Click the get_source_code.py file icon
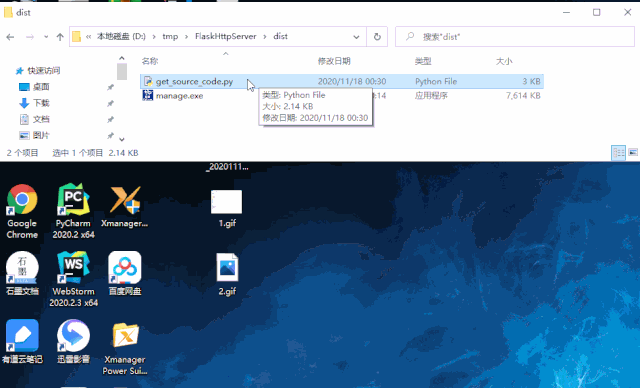The width and height of the screenshot is (640, 388). (x=148, y=82)
